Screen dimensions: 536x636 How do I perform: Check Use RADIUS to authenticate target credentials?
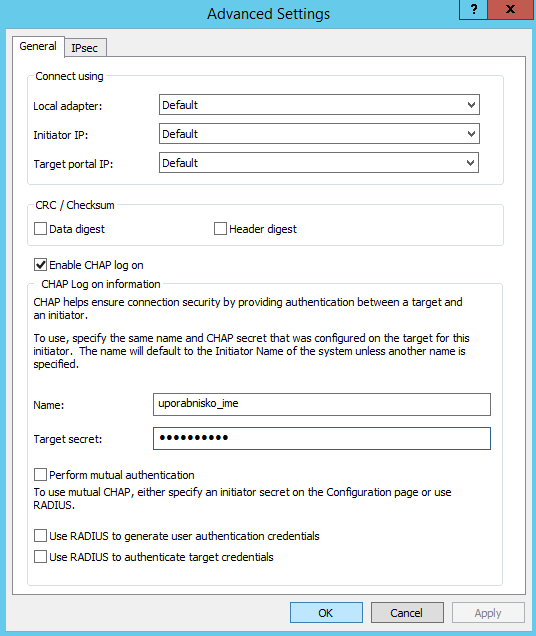pos(40,557)
